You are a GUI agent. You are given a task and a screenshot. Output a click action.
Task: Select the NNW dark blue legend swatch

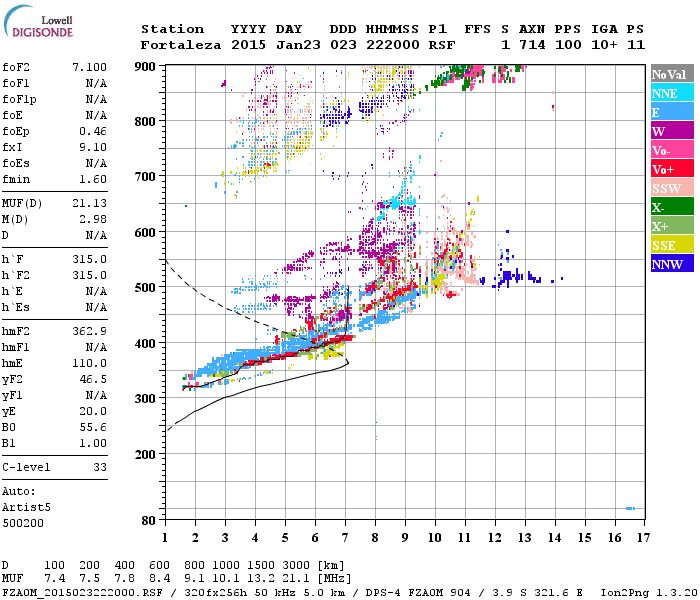[x=672, y=264]
